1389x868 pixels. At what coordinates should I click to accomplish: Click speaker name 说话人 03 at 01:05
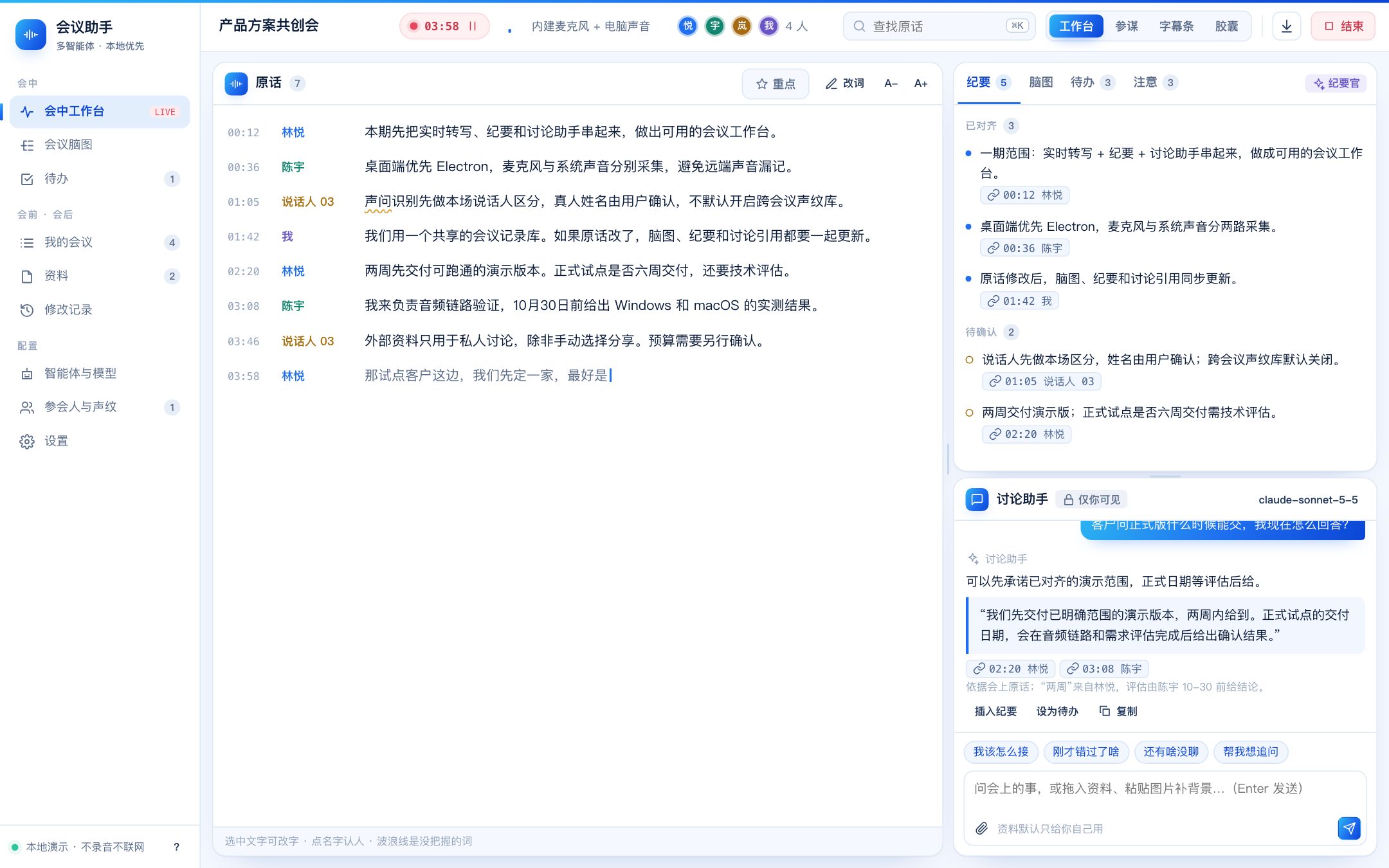click(307, 202)
